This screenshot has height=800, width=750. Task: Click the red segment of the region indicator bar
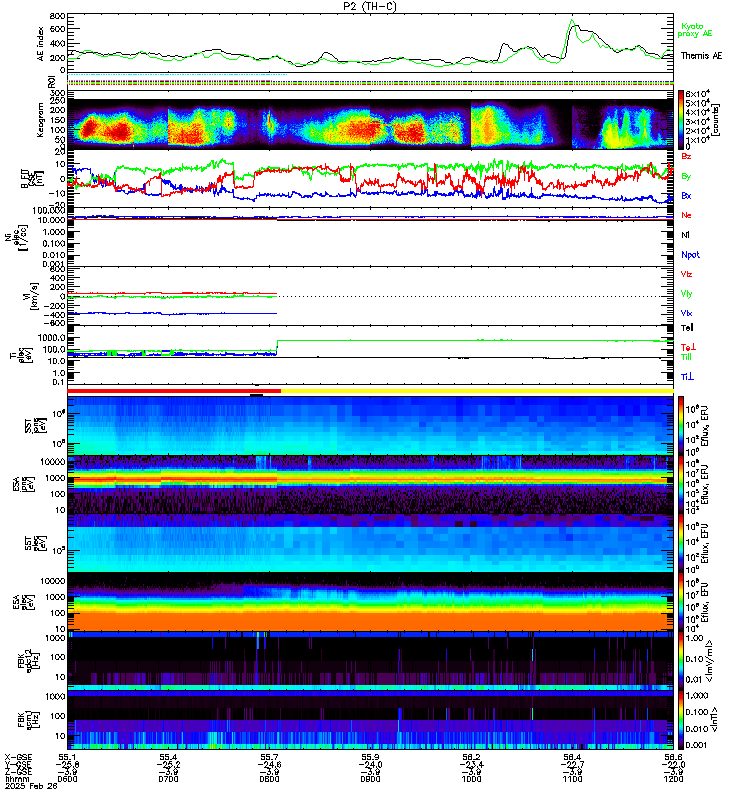tap(174, 391)
